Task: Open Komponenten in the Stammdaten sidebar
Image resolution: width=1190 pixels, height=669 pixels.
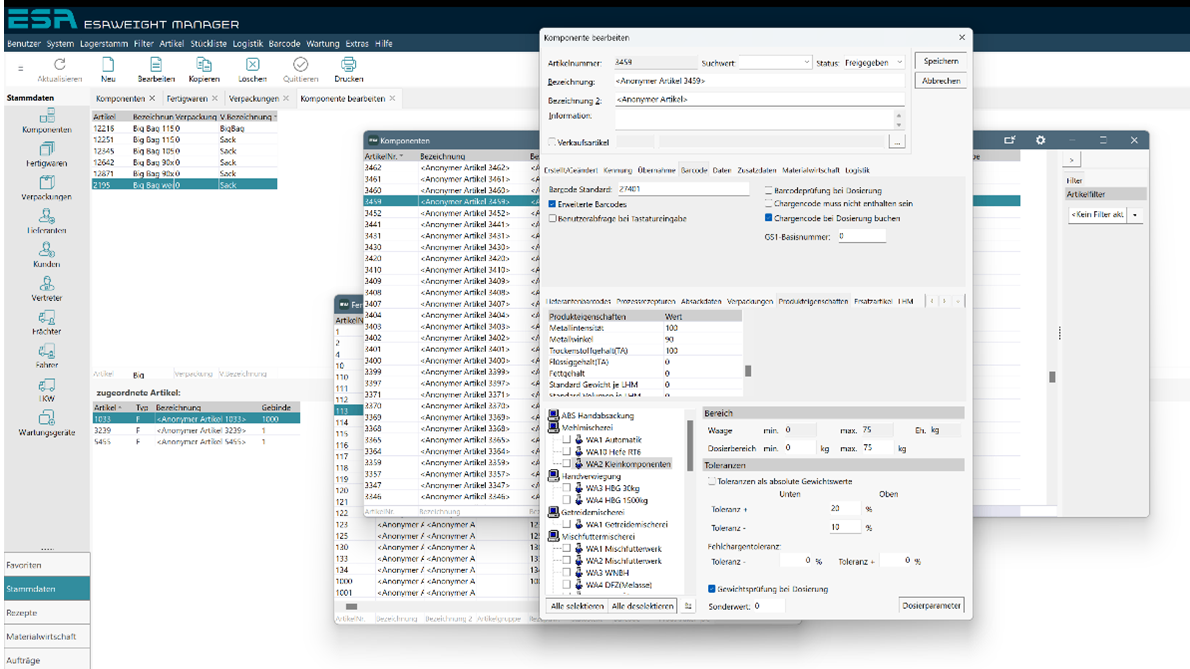Action: coord(47,117)
